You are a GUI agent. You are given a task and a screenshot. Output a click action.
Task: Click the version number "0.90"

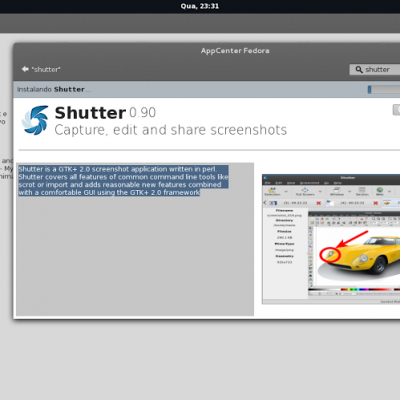click(x=142, y=113)
